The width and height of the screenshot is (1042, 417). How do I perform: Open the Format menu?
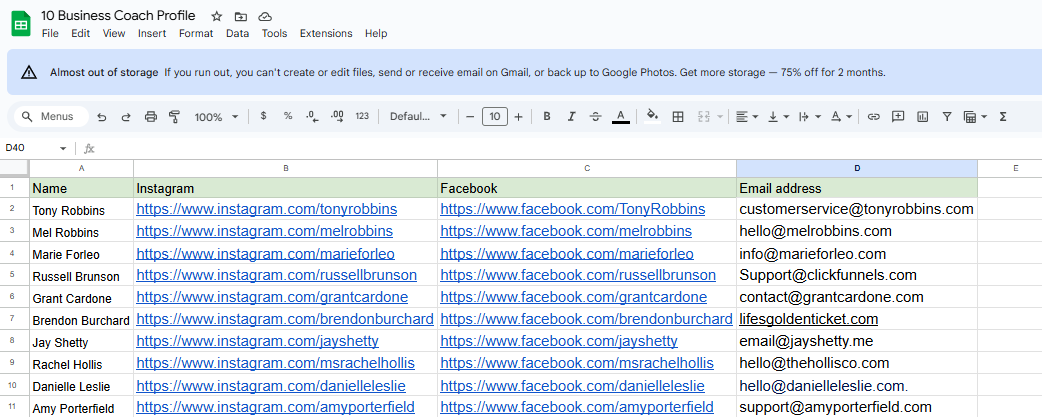196,33
